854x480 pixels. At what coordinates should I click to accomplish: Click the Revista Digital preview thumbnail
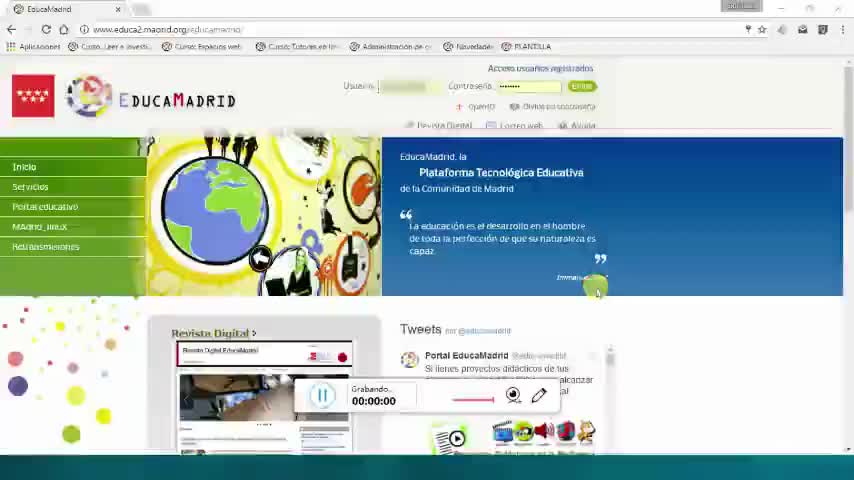coord(264,397)
